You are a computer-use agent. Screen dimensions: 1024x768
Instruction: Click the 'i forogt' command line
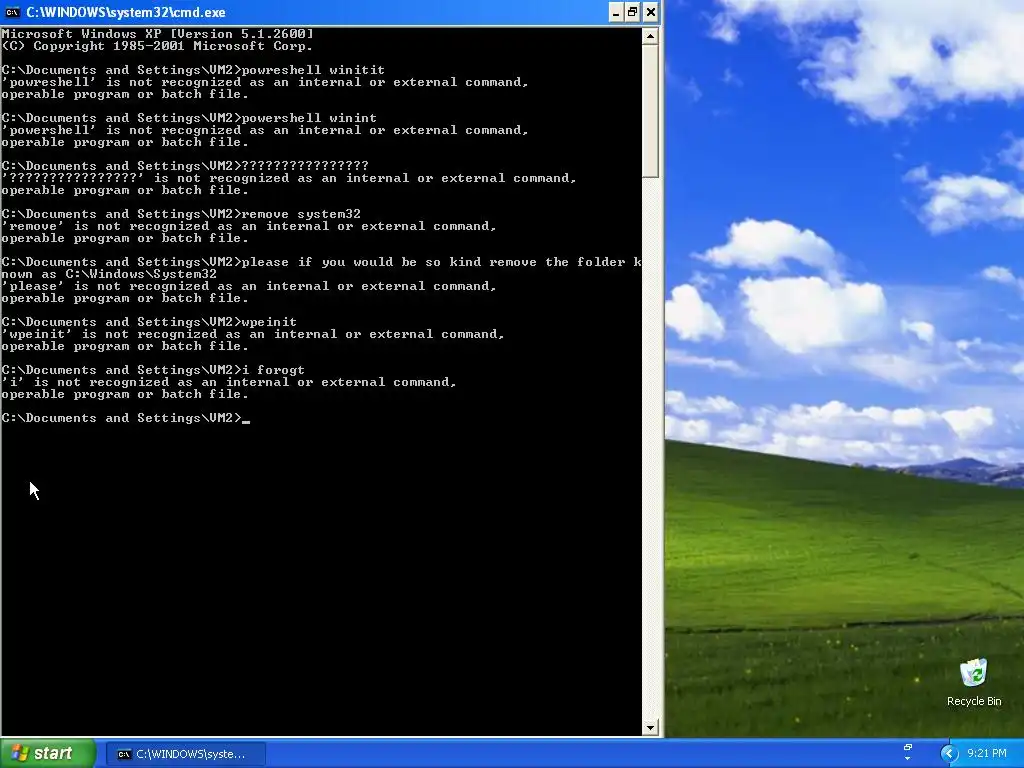[153, 370]
